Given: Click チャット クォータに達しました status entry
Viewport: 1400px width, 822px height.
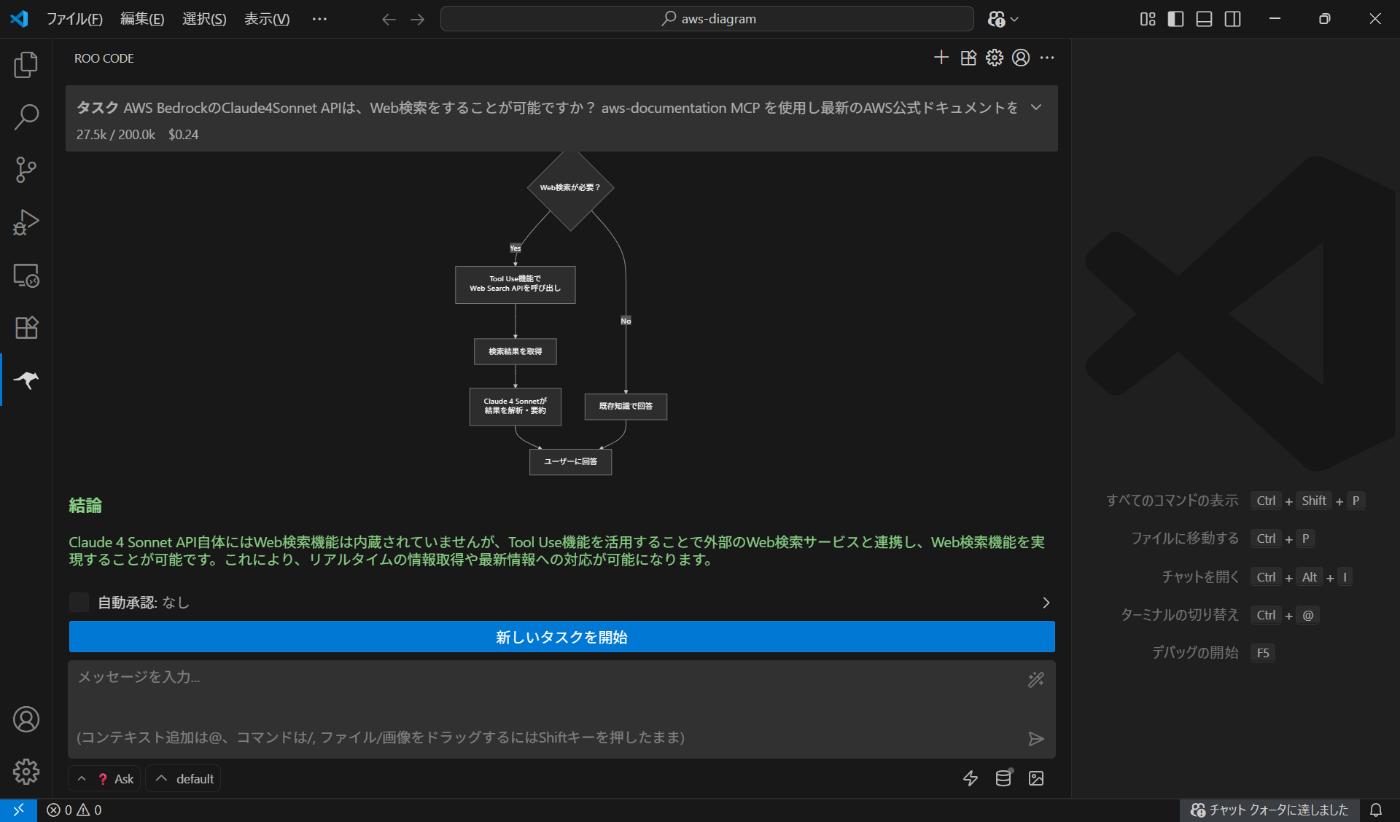Looking at the screenshot, I should click(x=1269, y=810).
